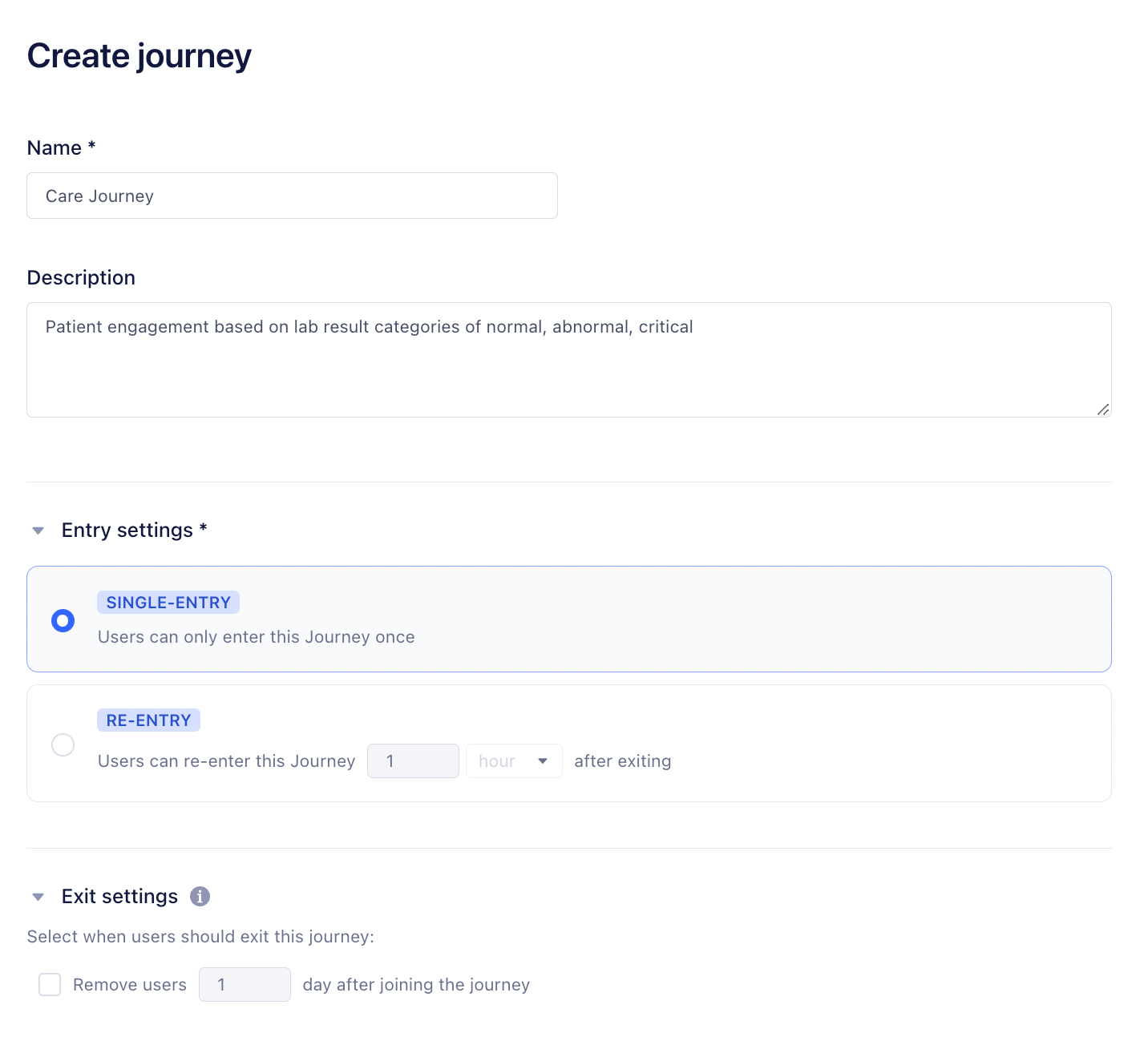The width and height of the screenshot is (1148, 1037).
Task: Click the RE-ENTRY badge label
Action: (148, 720)
